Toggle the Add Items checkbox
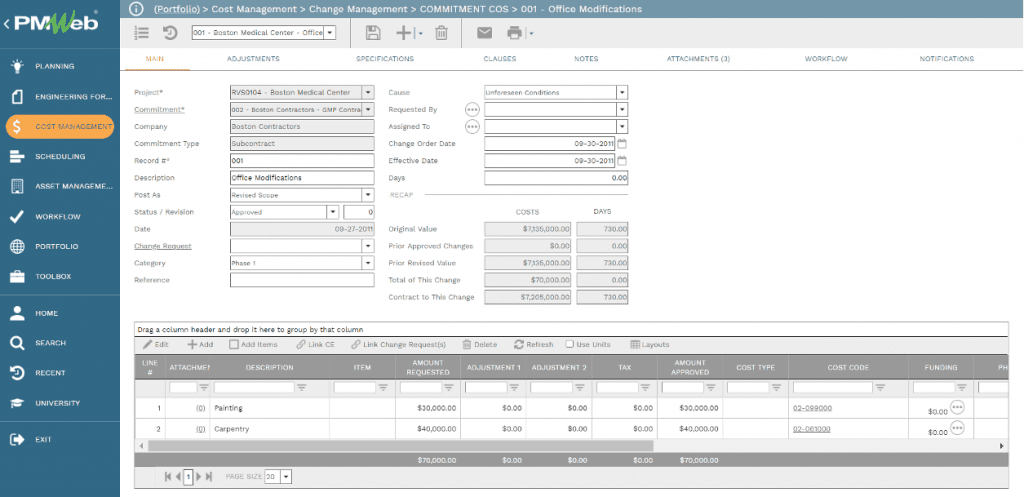1024x497 pixels. (x=233, y=344)
